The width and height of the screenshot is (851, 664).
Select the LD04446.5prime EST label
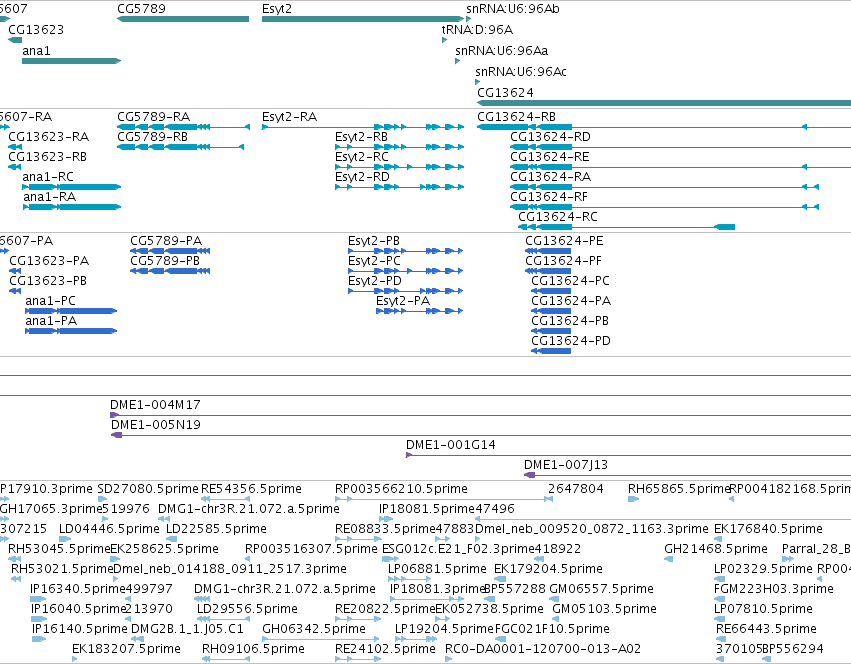109,529
